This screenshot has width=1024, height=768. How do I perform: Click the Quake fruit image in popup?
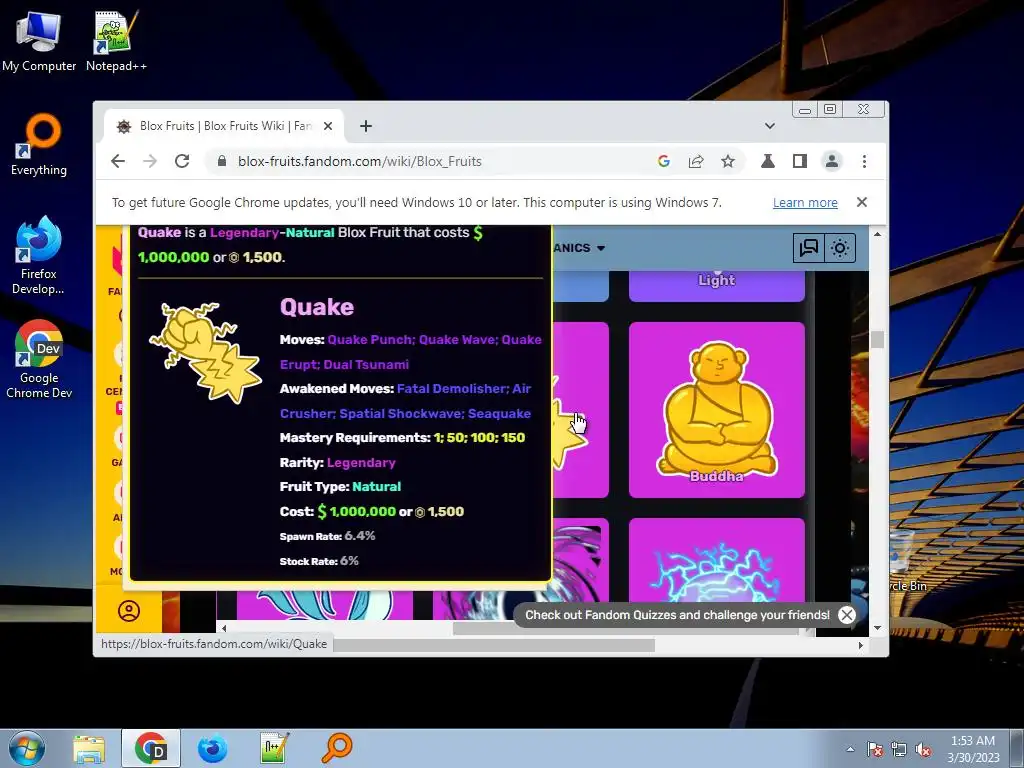pos(206,353)
